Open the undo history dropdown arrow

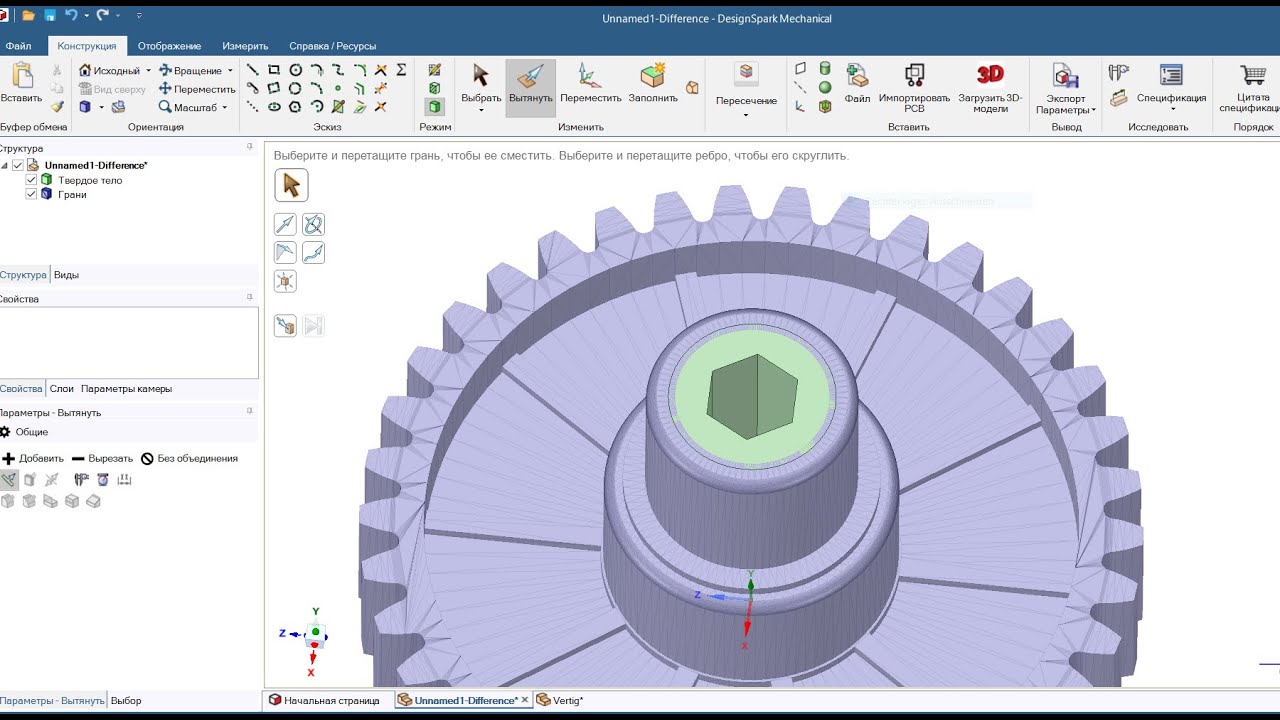click(x=87, y=16)
